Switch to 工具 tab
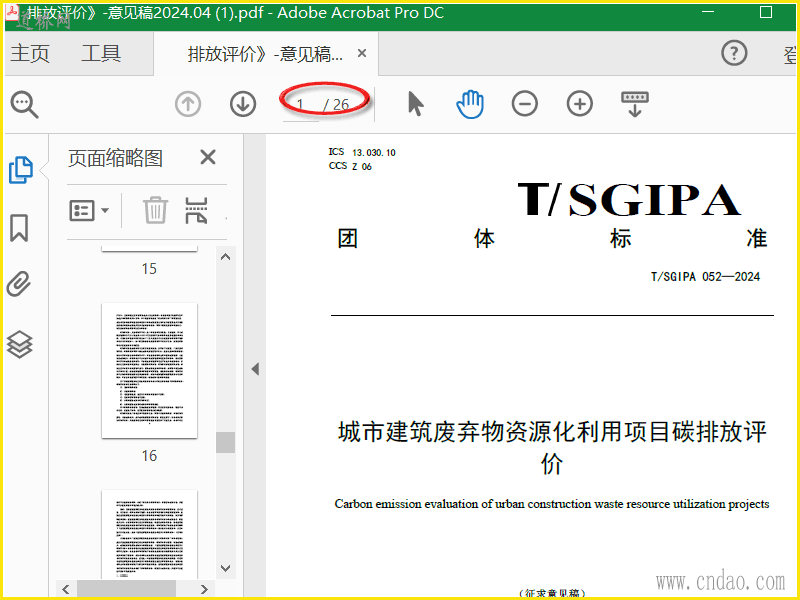This screenshot has width=800, height=600. click(x=101, y=53)
